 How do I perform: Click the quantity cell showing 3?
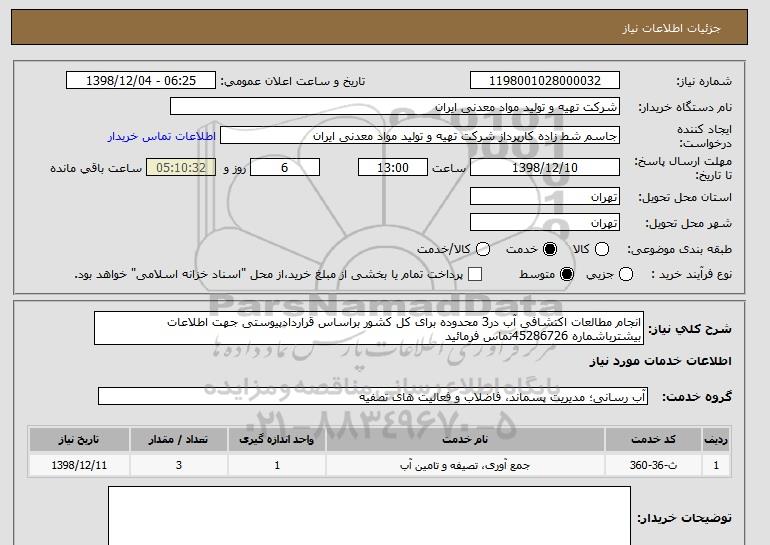tap(179, 465)
